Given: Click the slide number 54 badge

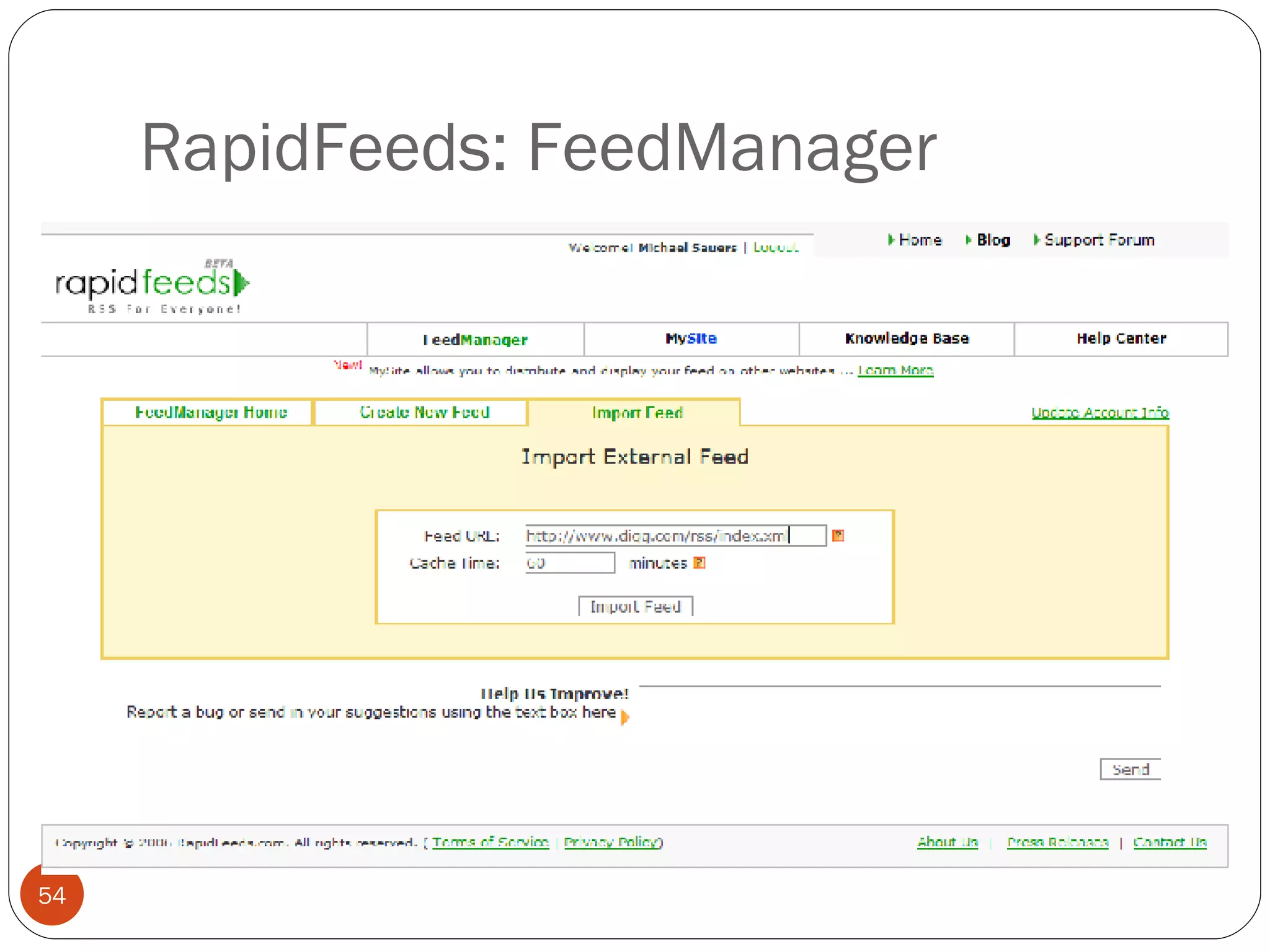Looking at the screenshot, I should tap(52, 895).
